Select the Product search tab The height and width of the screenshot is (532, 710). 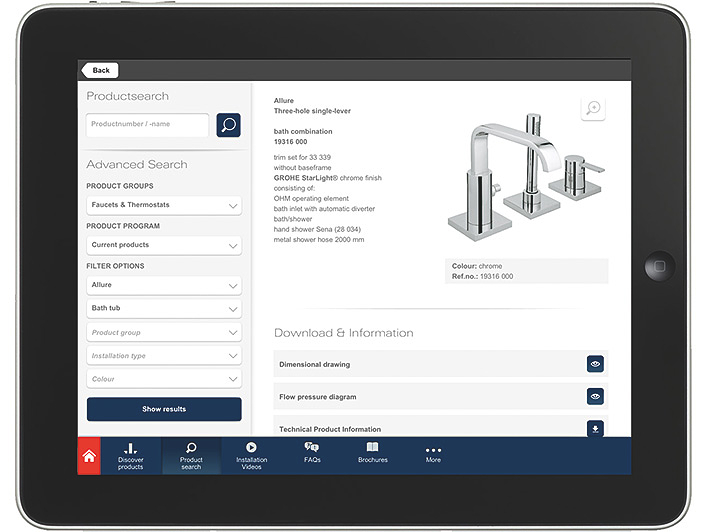191,456
